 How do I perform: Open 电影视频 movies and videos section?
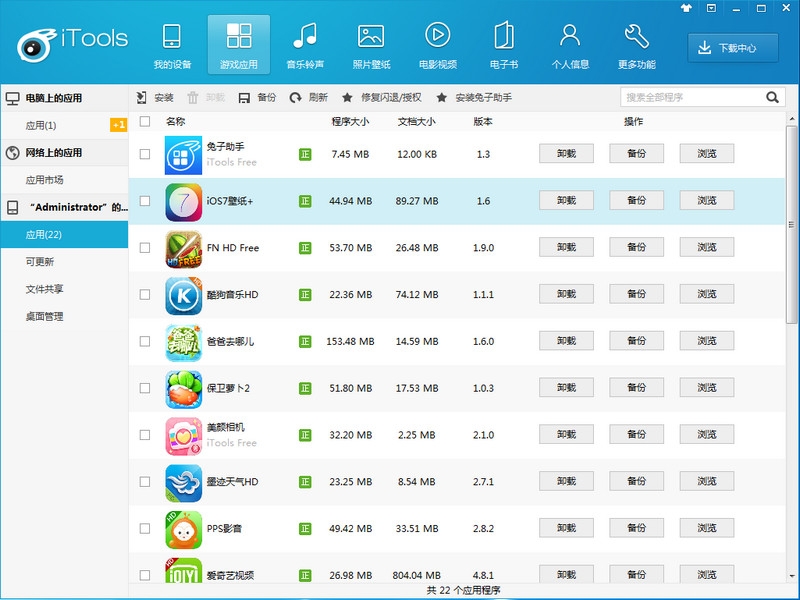coord(437,46)
